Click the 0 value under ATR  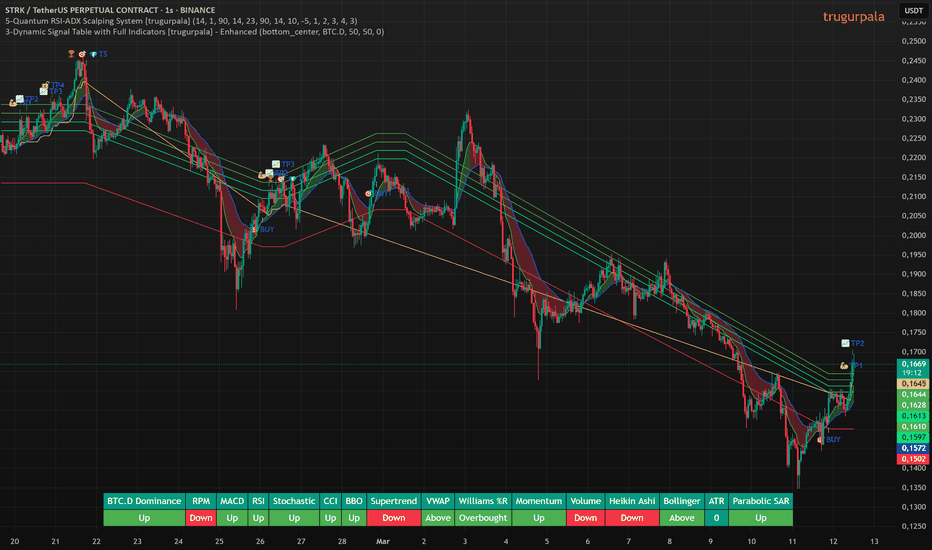coord(716,518)
